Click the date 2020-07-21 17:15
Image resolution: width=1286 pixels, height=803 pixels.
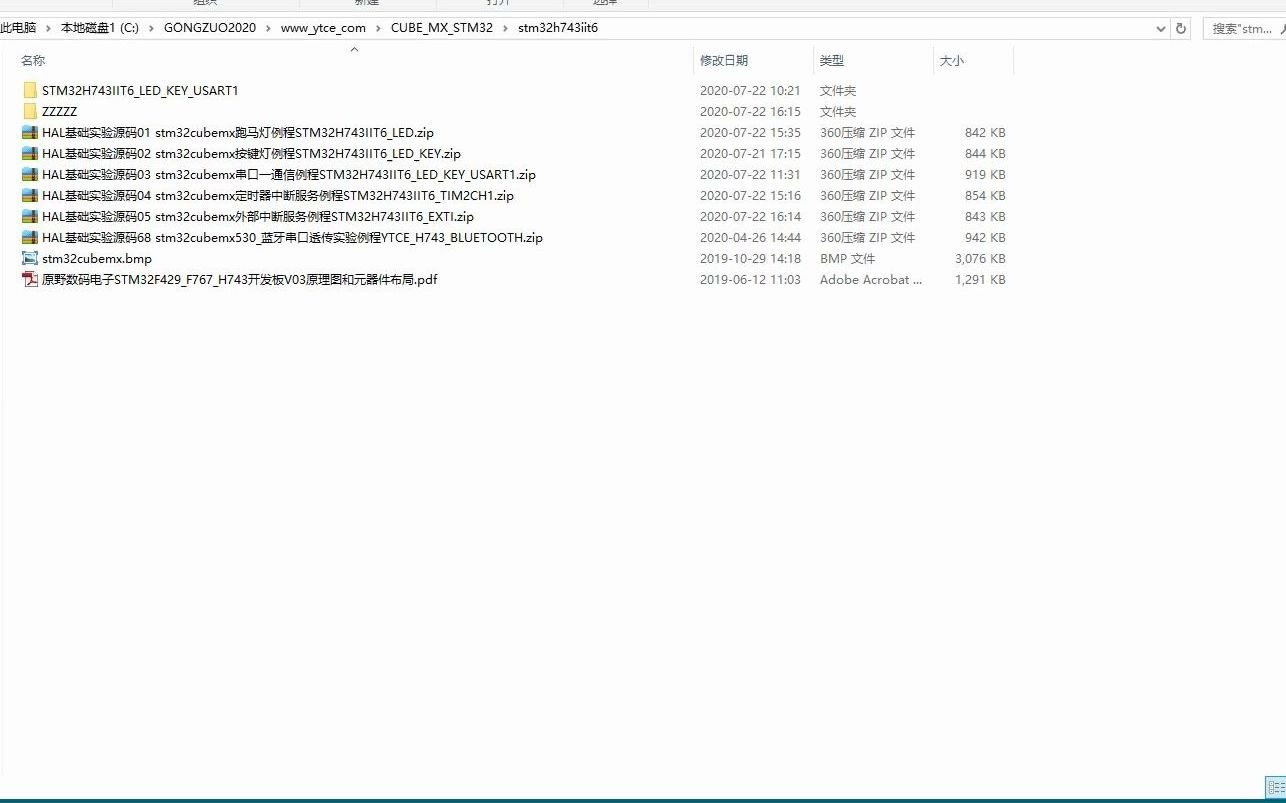750,154
